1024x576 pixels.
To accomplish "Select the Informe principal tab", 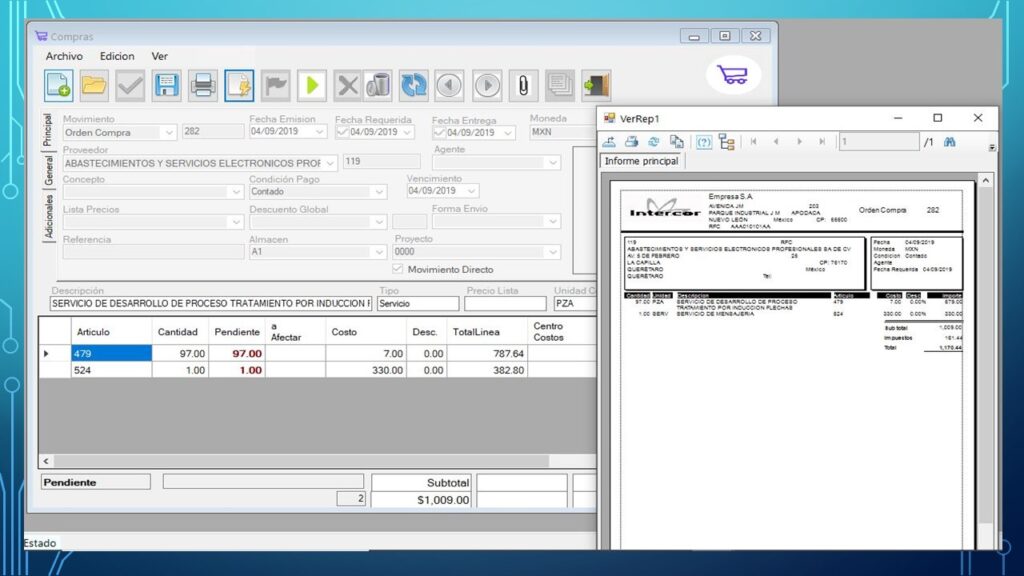I will click(641, 161).
